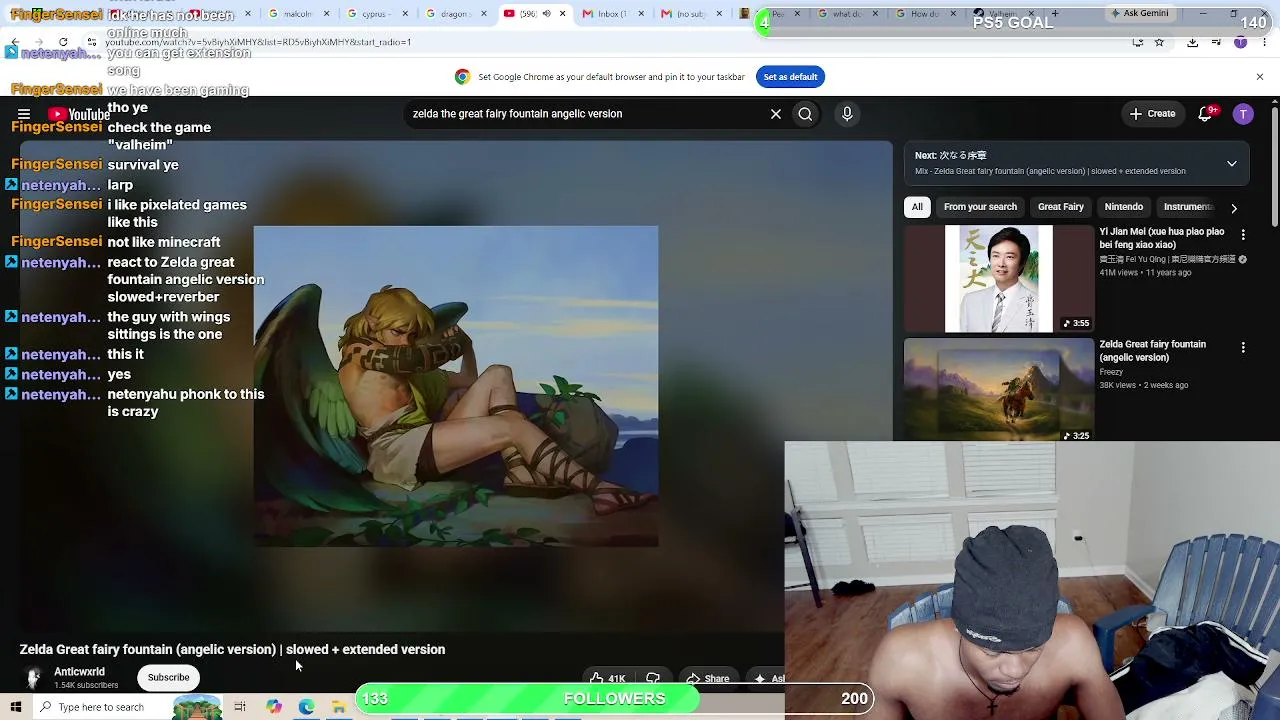Image resolution: width=1280 pixels, height=720 pixels.
Task: Clear the YouTube search box text
Action: (x=775, y=114)
